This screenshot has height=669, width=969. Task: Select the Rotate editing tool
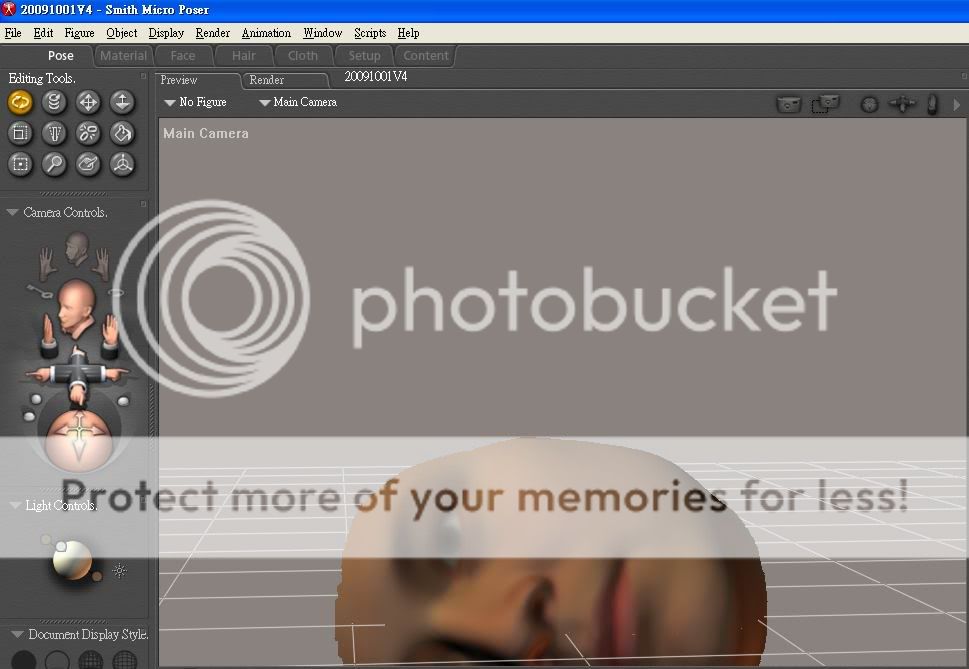click(20, 102)
